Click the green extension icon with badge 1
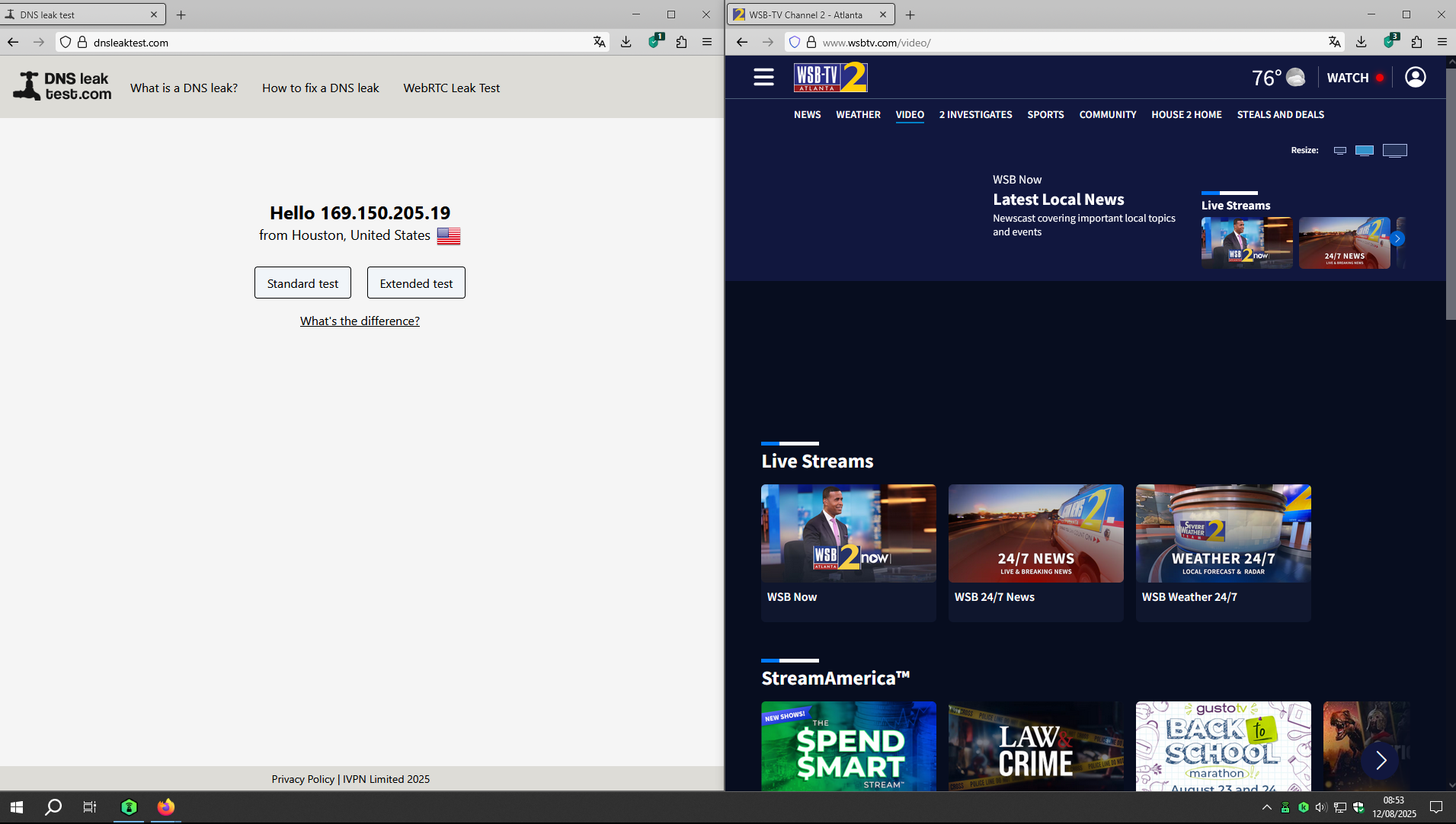1456x824 pixels. (x=654, y=42)
